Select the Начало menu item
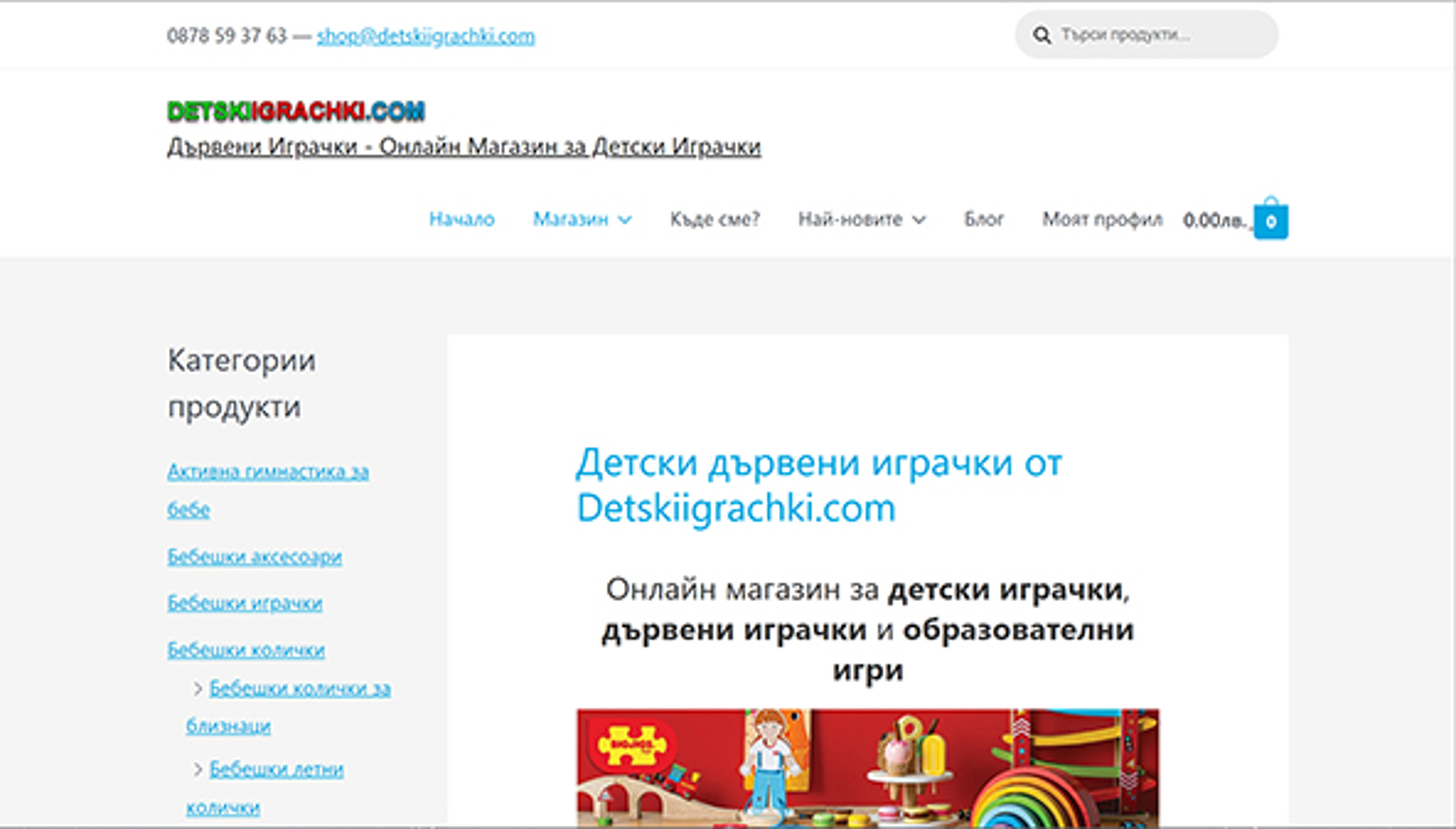The image size is (1456, 829). (x=463, y=219)
